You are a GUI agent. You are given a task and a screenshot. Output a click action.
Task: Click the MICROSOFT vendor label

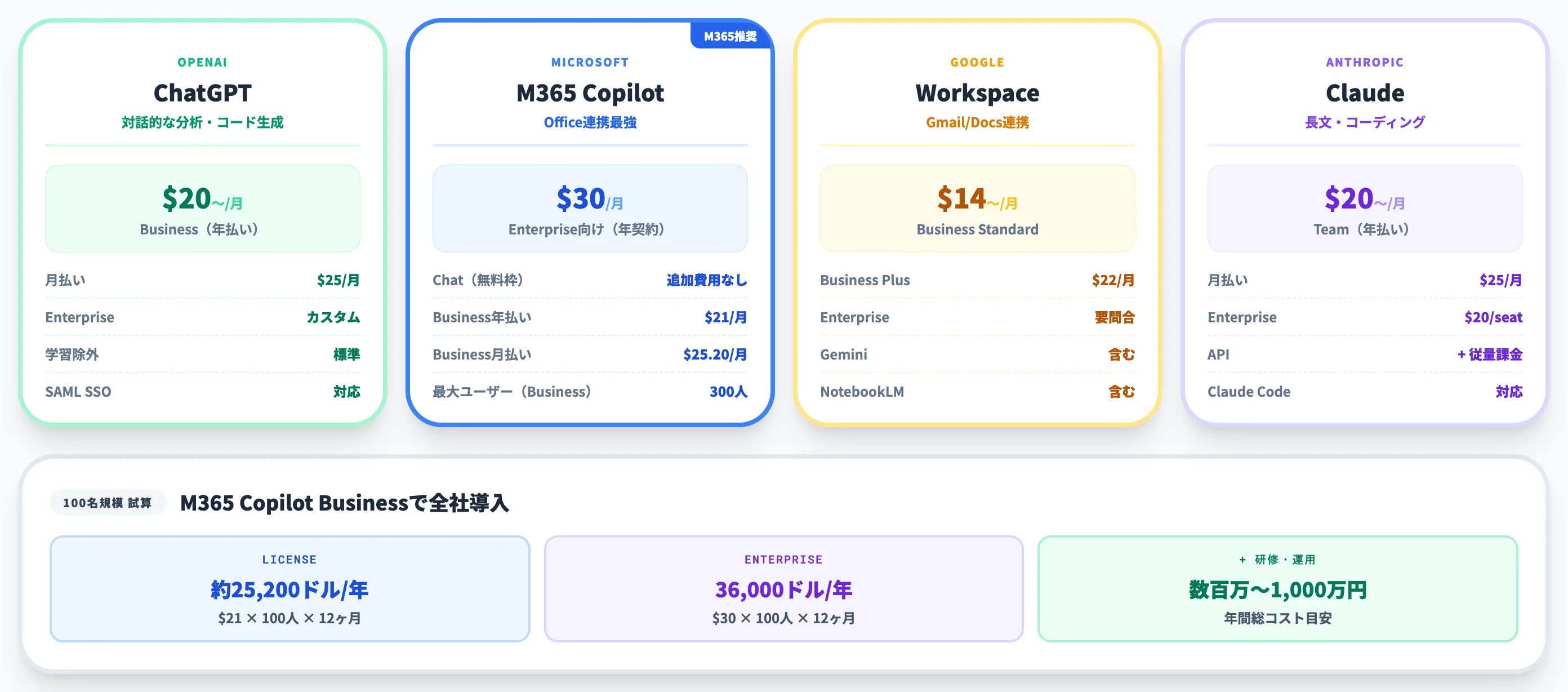point(590,62)
